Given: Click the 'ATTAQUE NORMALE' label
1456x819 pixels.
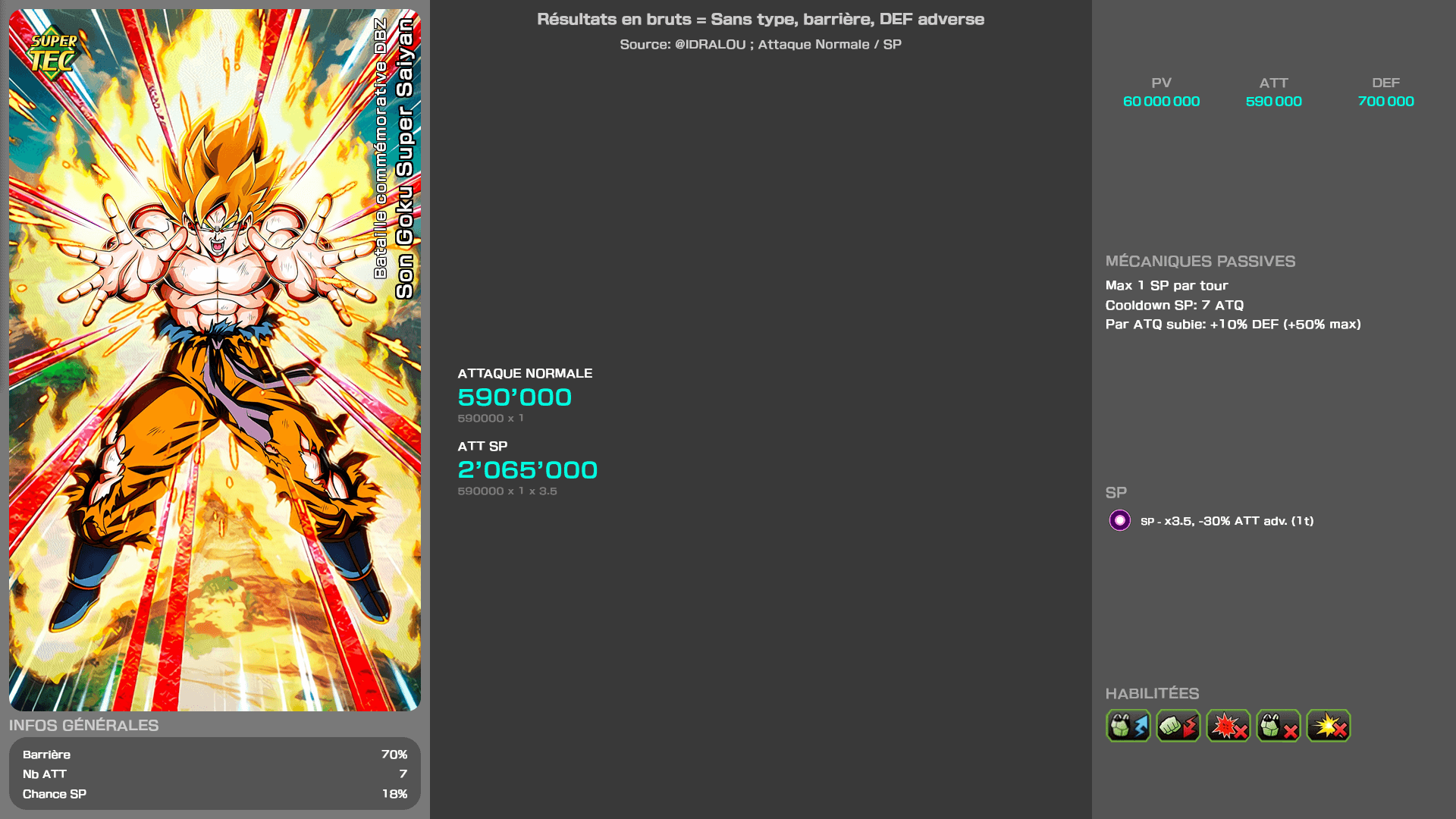Looking at the screenshot, I should click(x=525, y=373).
